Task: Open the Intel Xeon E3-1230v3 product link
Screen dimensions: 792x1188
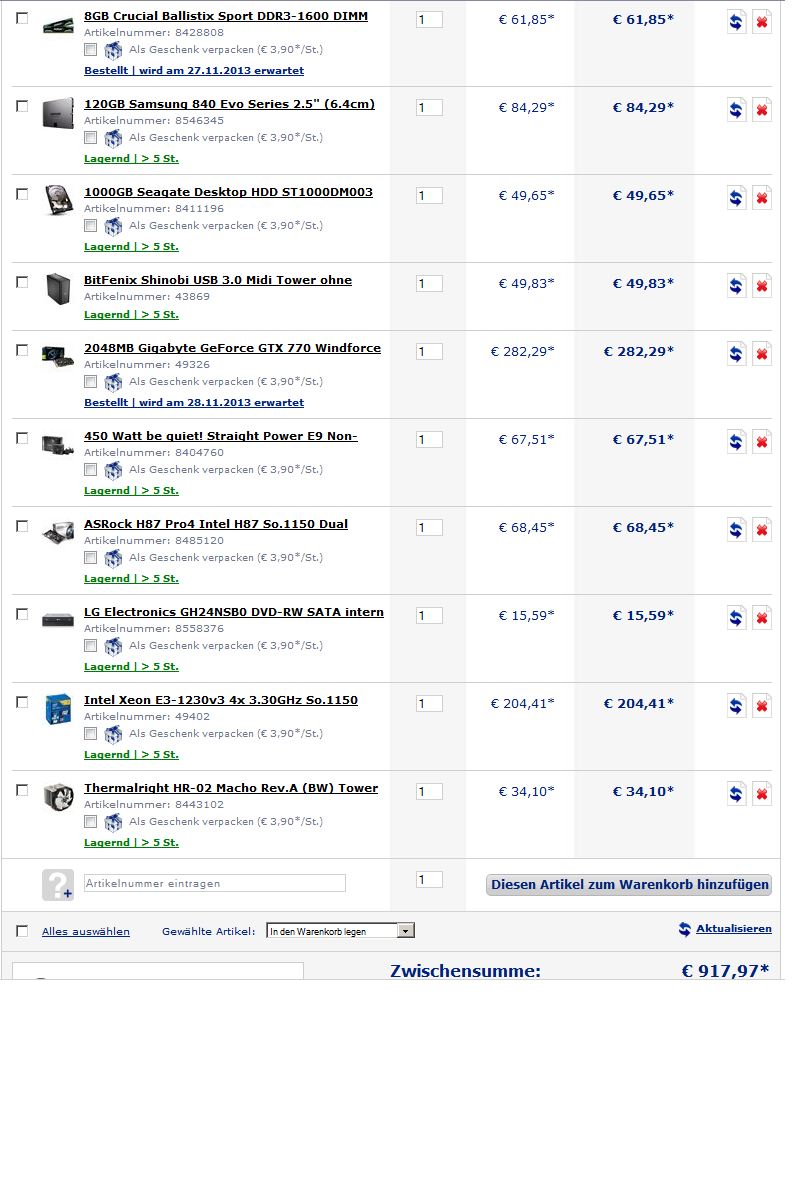Action: pyautogui.click(x=221, y=700)
